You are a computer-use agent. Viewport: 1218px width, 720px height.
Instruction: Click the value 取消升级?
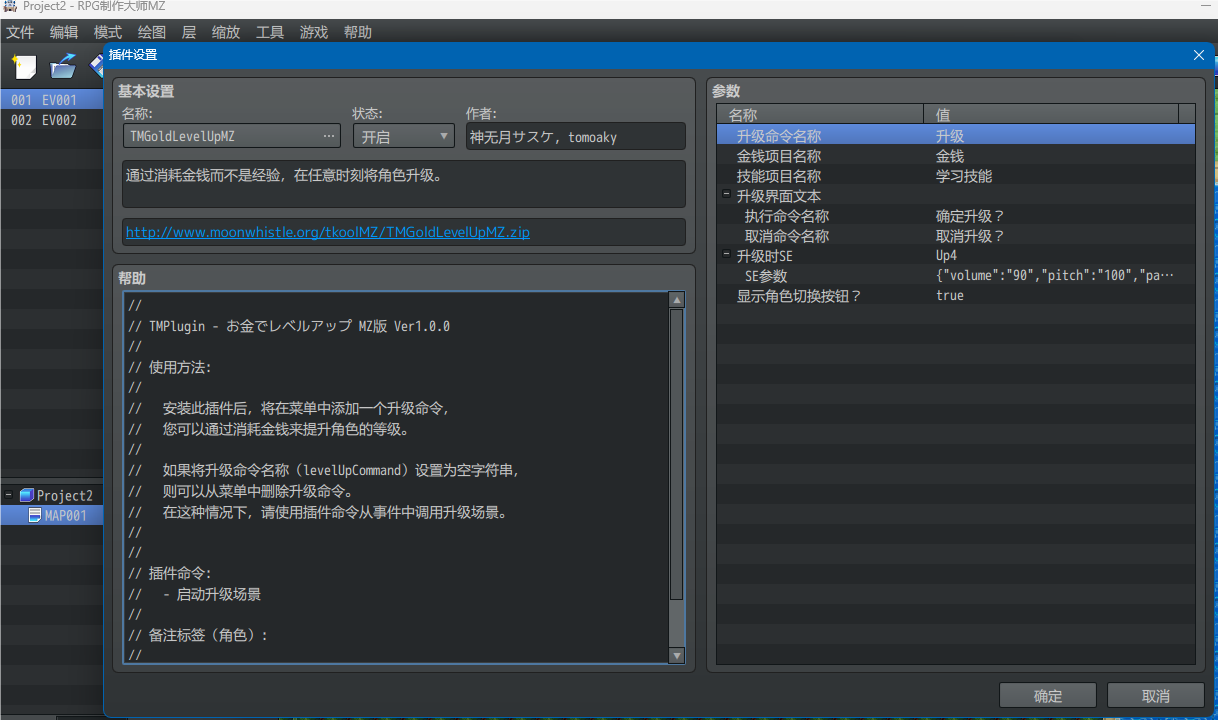pyautogui.click(x=970, y=236)
